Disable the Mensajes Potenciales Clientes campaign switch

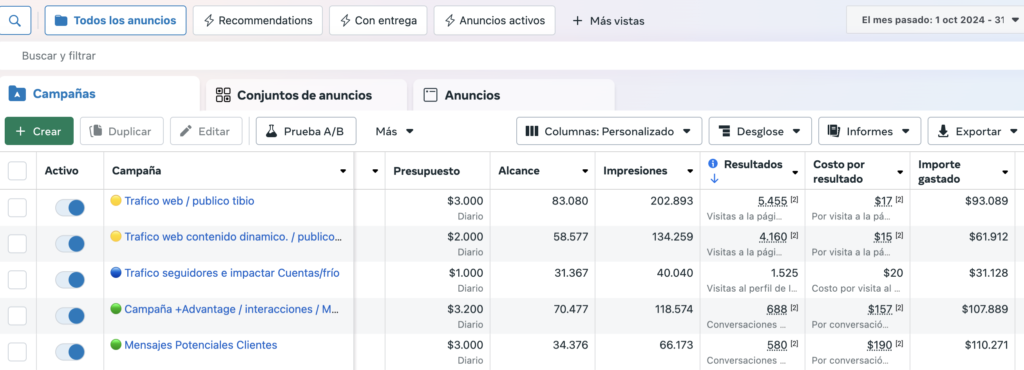point(70,352)
